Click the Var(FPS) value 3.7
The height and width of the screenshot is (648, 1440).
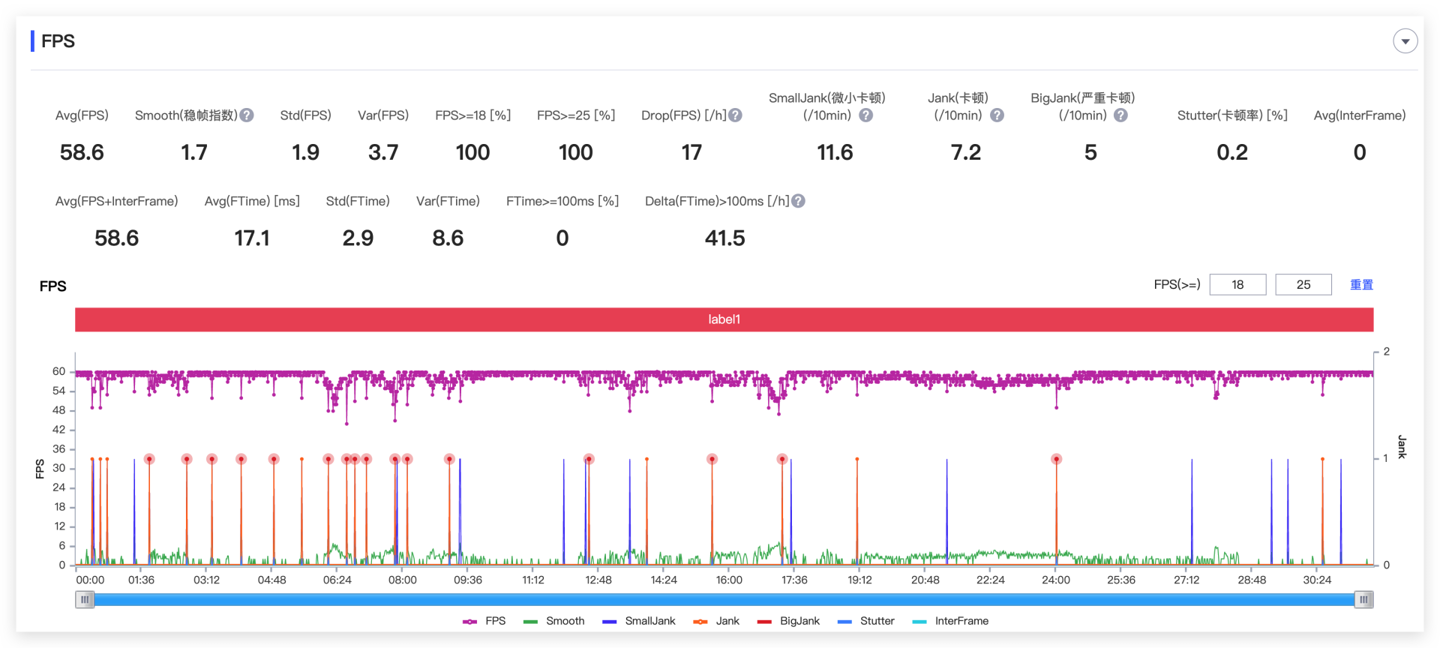coord(383,152)
